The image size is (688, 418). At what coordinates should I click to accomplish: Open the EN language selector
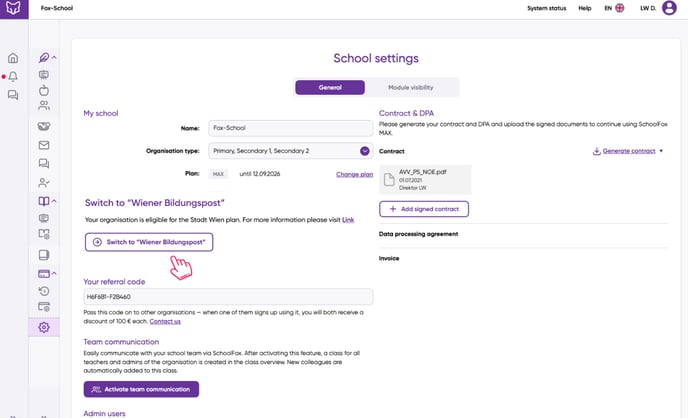click(x=614, y=8)
